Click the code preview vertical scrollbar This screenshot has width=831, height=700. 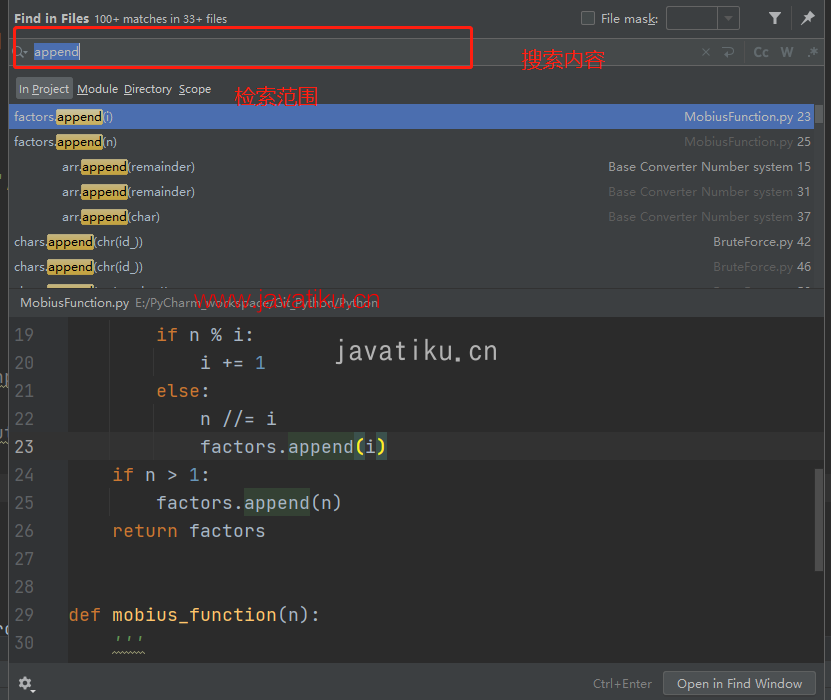click(x=819, y=519)
